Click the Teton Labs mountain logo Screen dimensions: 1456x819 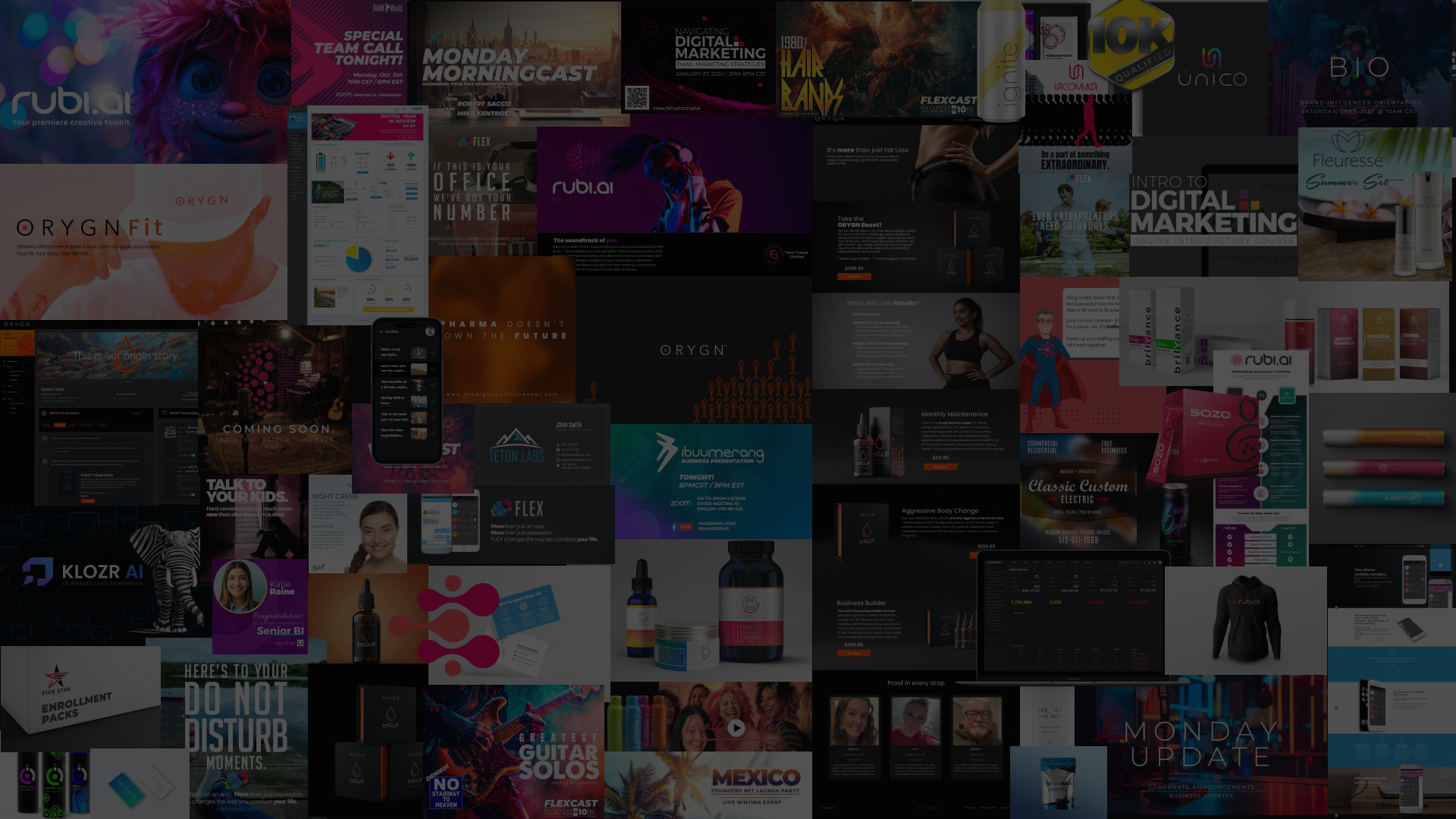point(516,438)
